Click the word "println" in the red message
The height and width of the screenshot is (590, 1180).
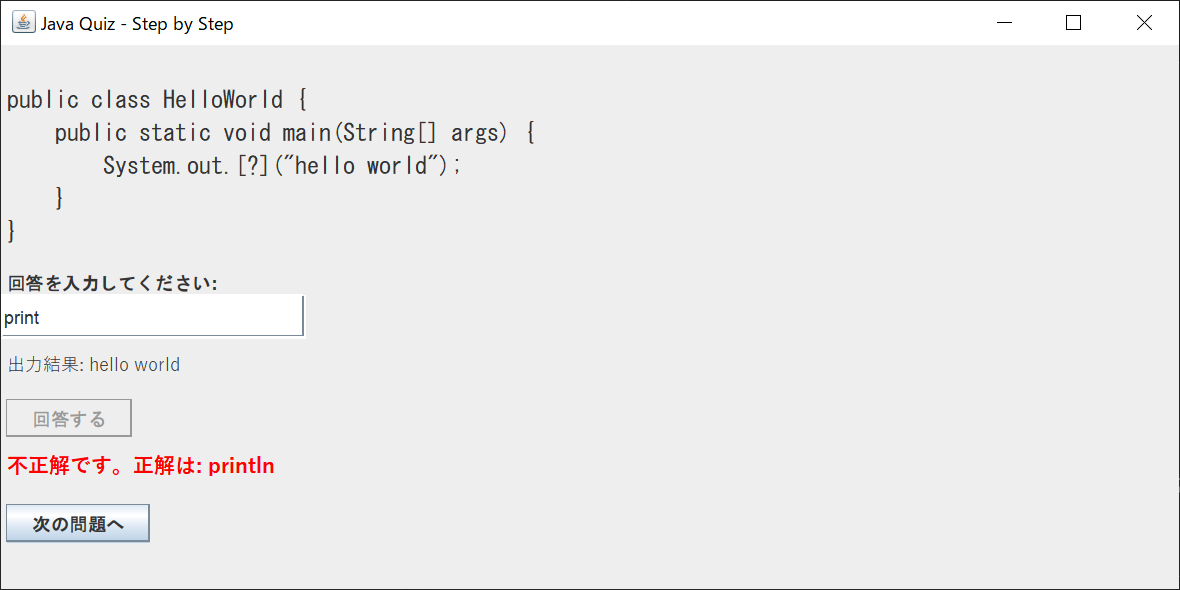pos(241,466)
